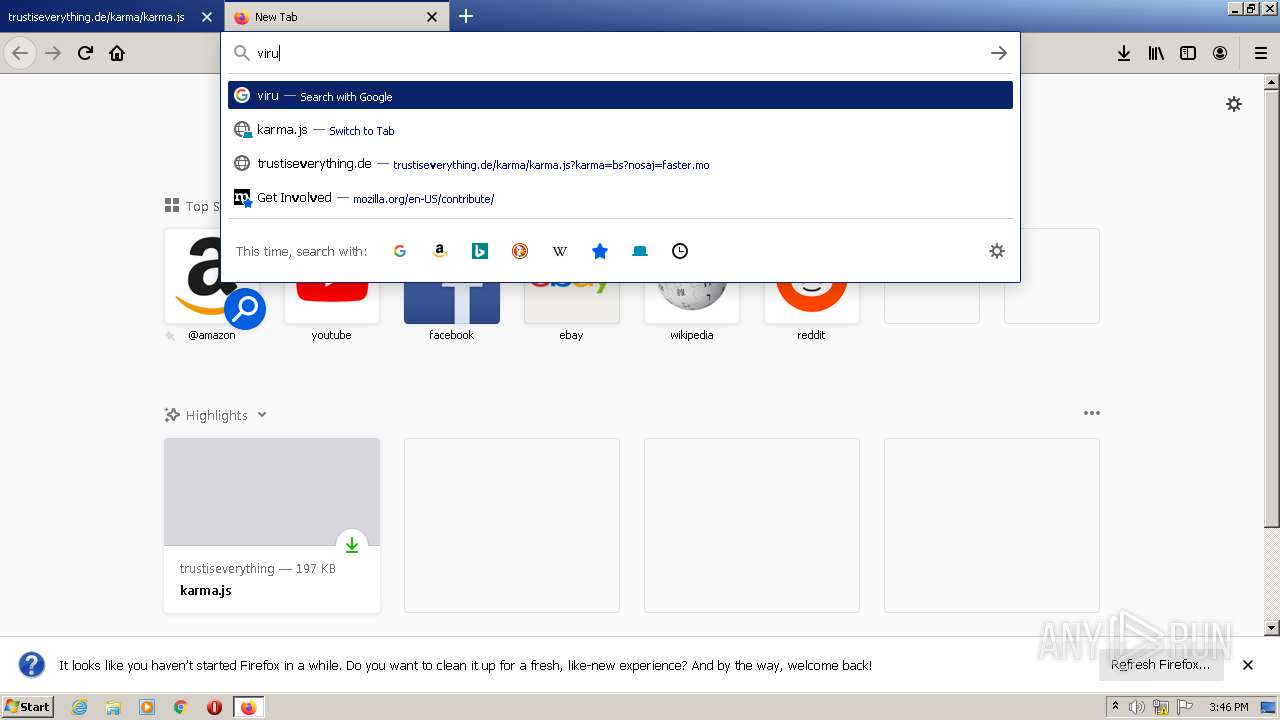Choose Get Involved mozilla.org suggestion
1280x720 pixels.
(x=620, y=198)
